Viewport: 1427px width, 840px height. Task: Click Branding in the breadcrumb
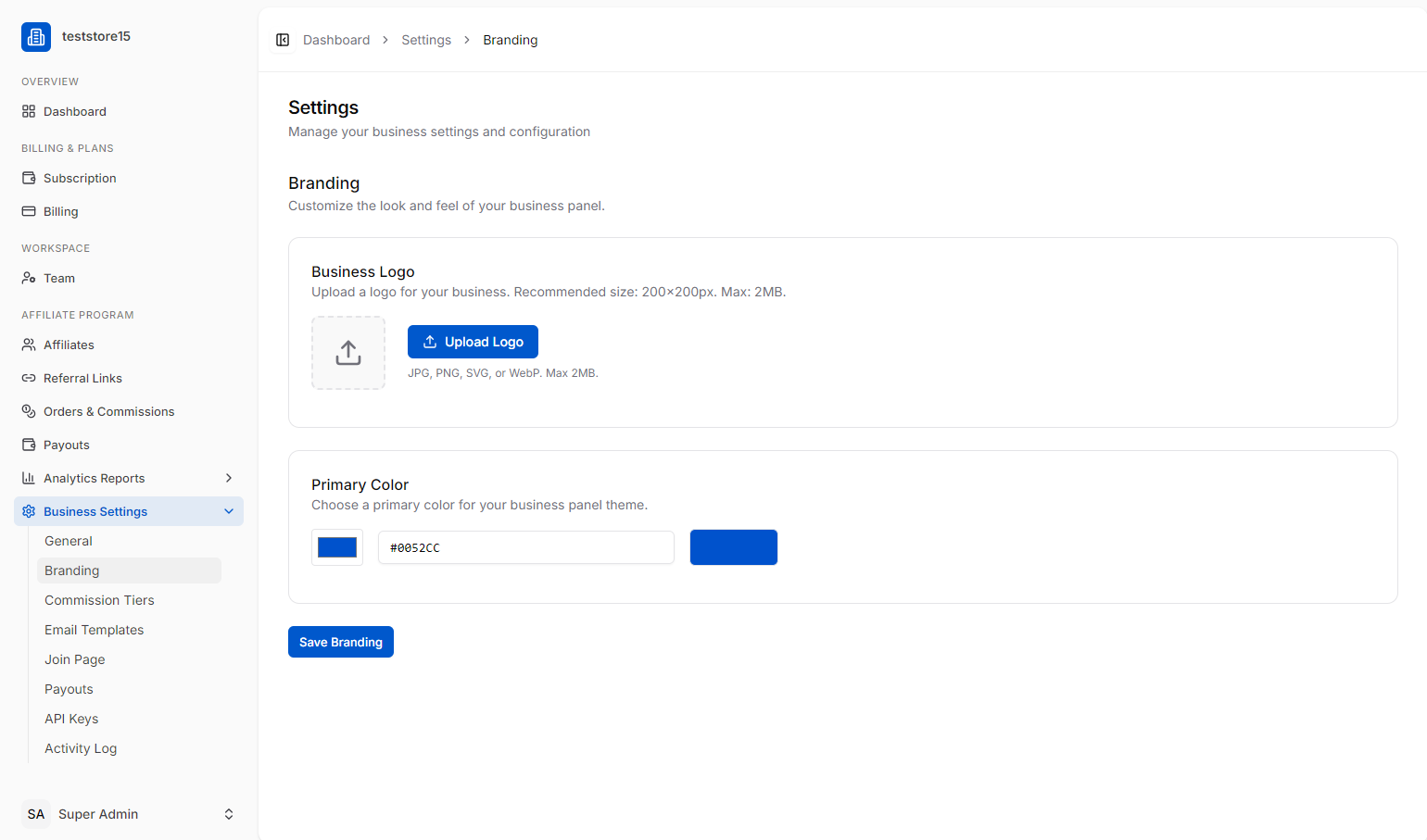(x=511, y=40)
